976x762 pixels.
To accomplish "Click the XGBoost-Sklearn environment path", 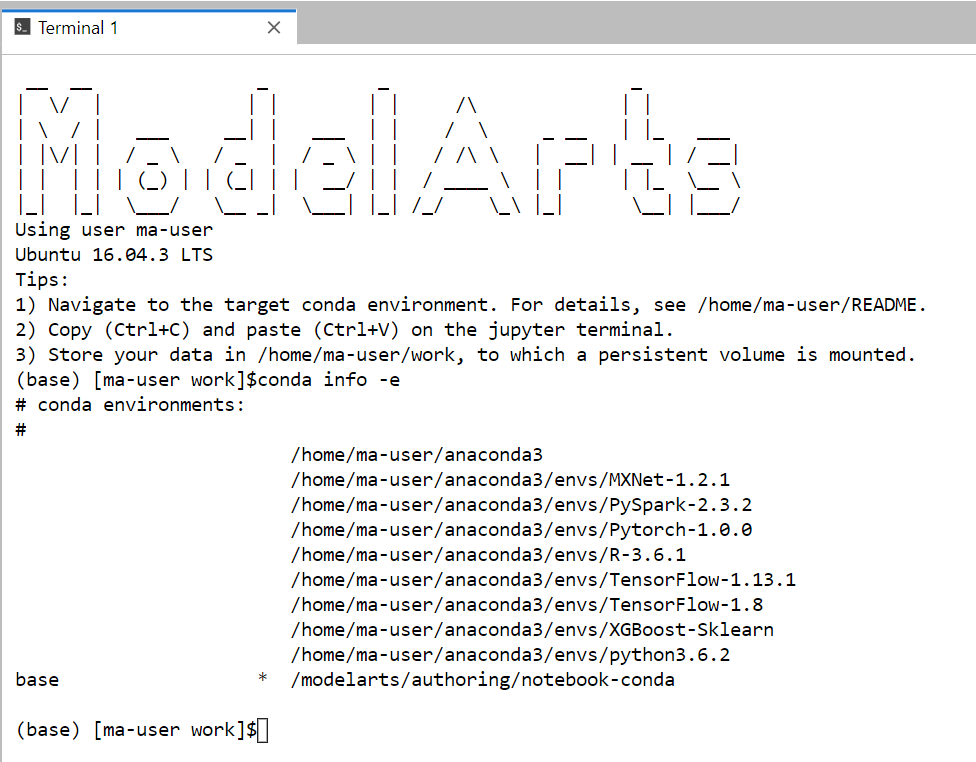I will pos(532,629).
